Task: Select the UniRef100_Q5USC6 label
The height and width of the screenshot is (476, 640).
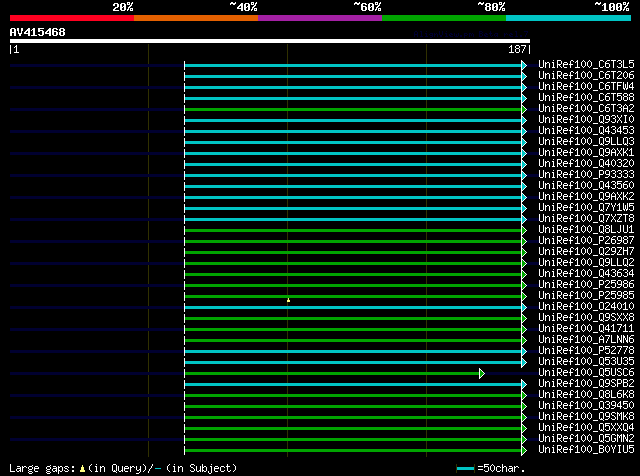Action: pyautogui.click(x=586, y=373)
